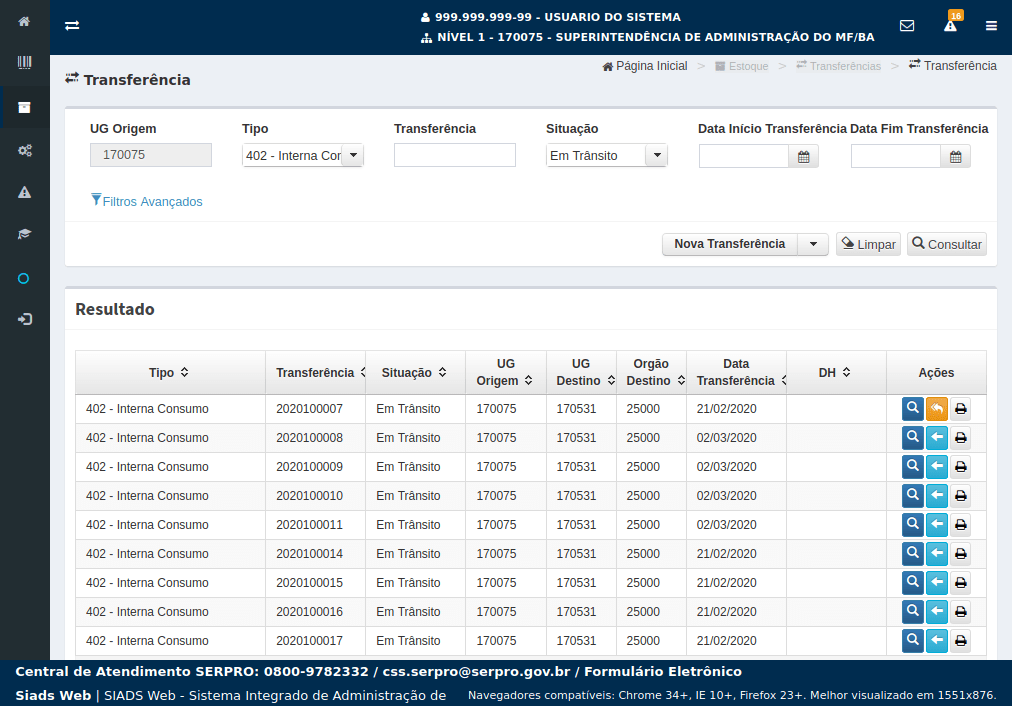1012x706 pixels.
Task: Select the archive box sidebar icon
Action: tap(24, 108)
